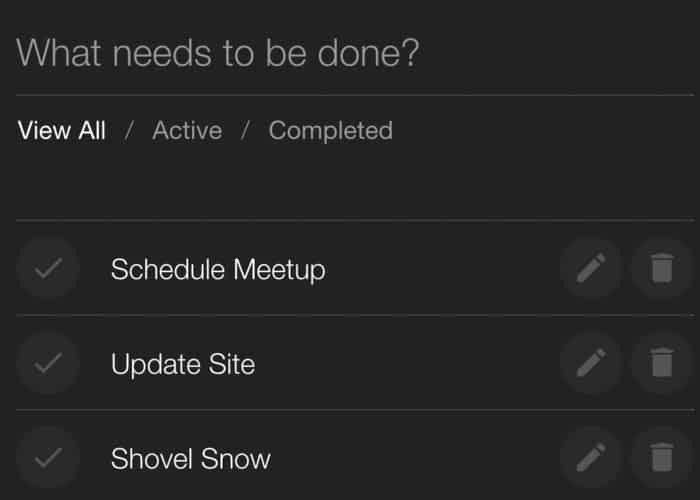700x500 pixels.
Task: Open pencil editor for Update Site
Action: point(592,363)
